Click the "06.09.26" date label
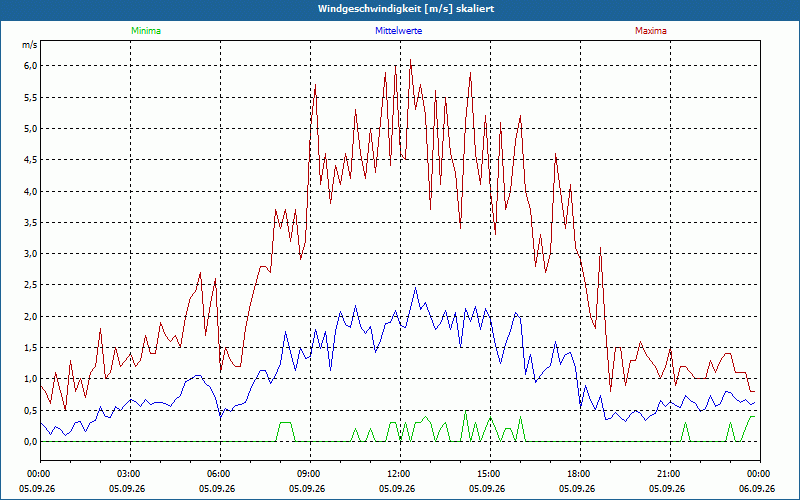800x500 pixels. pos(757,489)
